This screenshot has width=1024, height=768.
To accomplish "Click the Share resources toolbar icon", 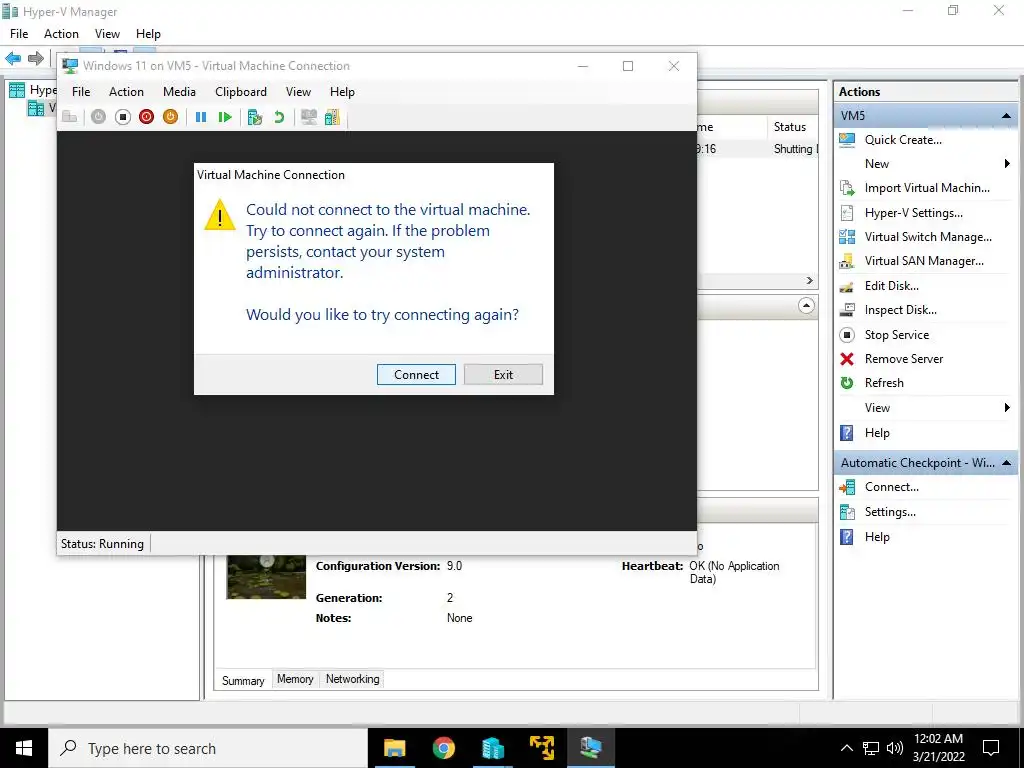I will [x=332, y=117].
